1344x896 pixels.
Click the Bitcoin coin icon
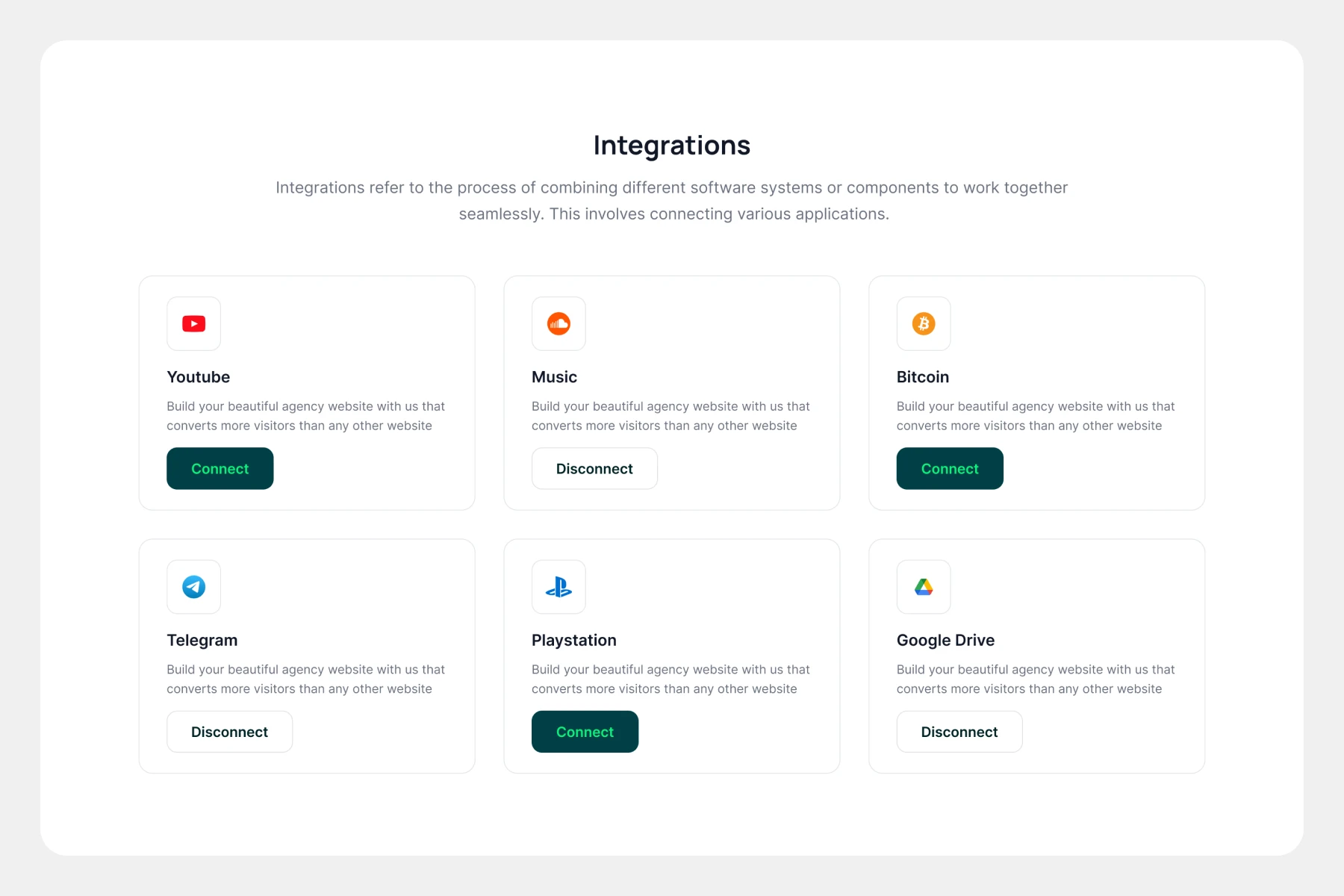pyautogui.click(x=924, y=323)
